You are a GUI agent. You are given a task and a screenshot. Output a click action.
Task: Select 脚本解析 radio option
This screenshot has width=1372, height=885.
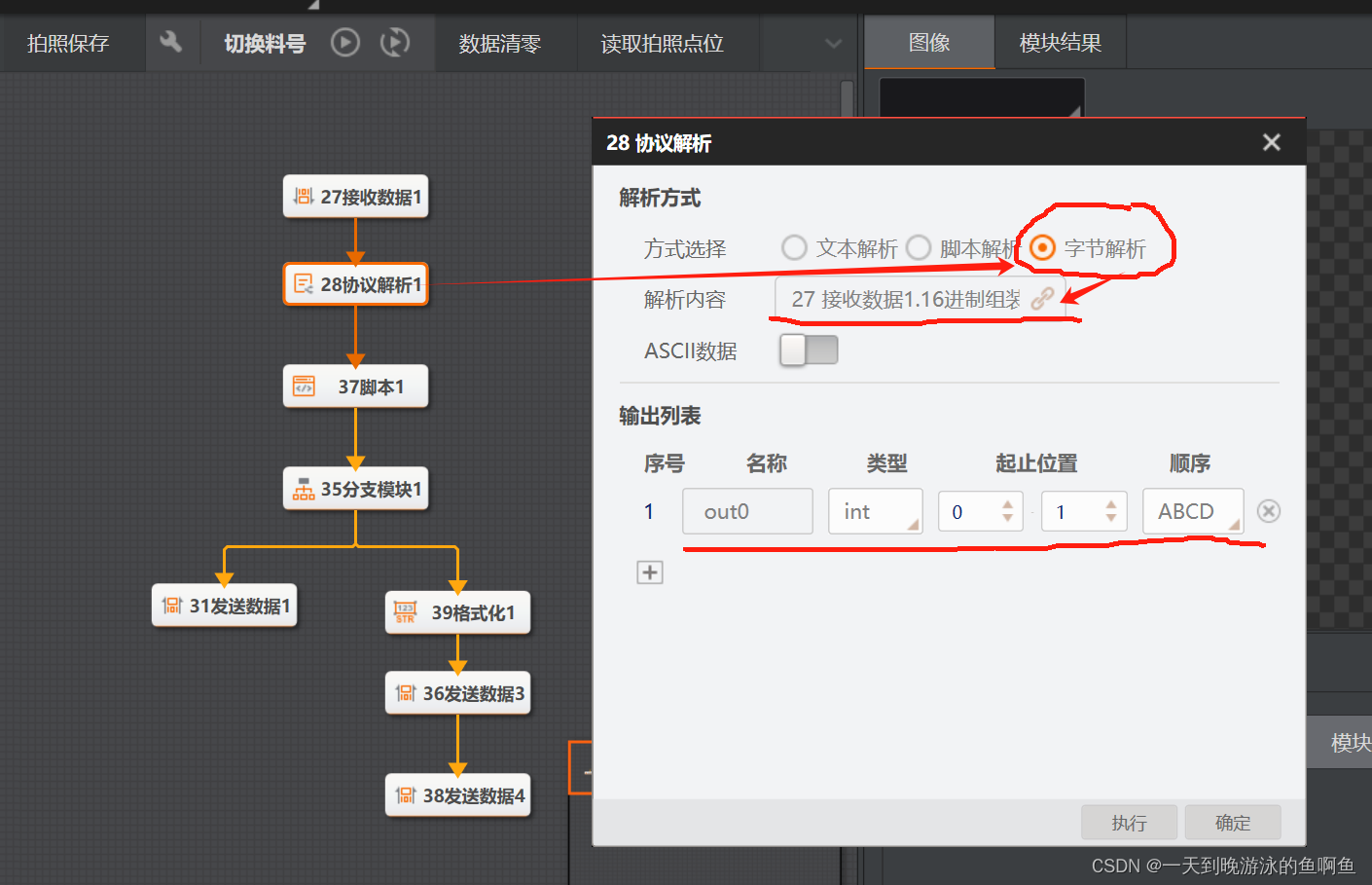(919, 248)
